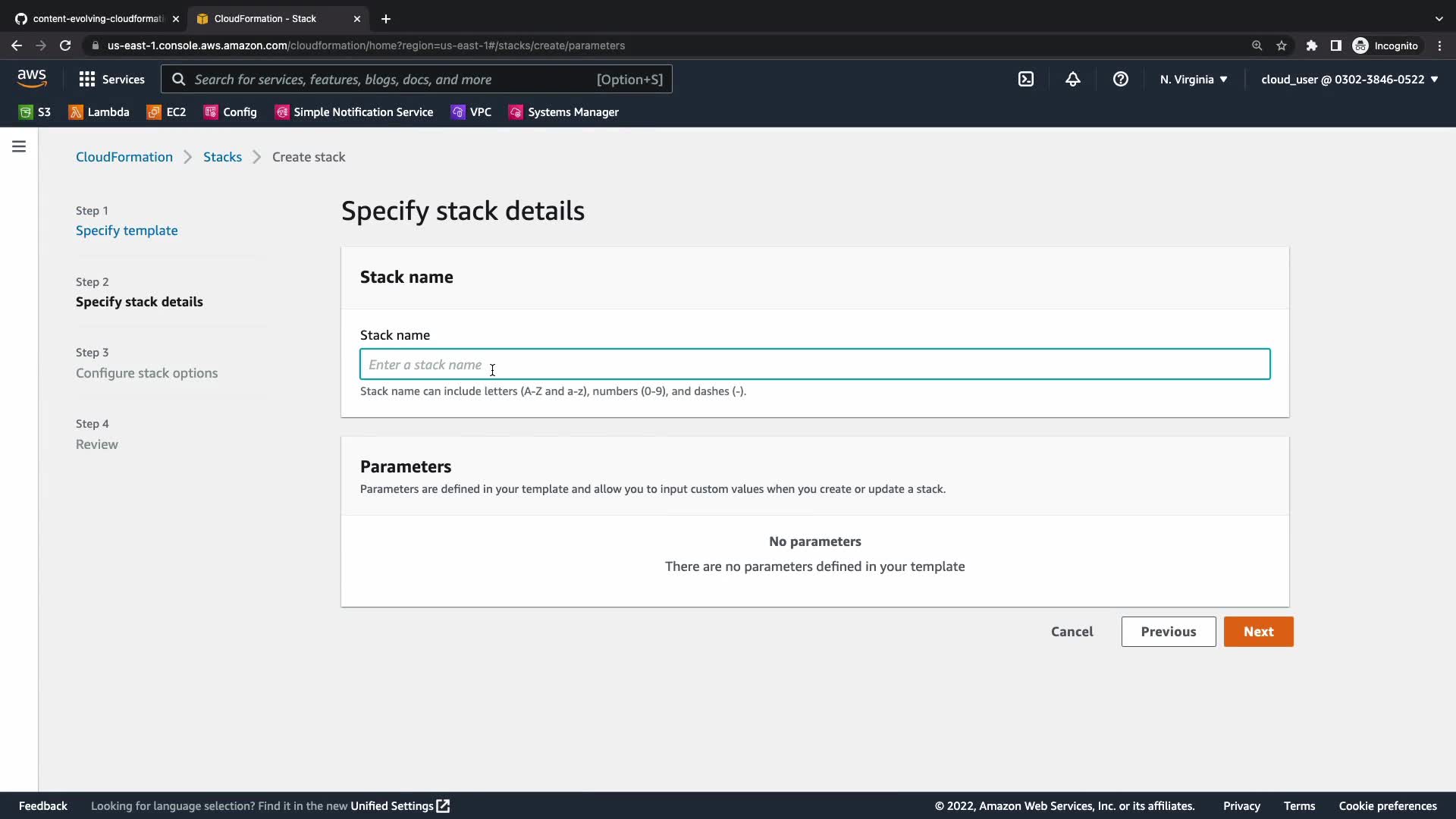
Task: Open the help question mark icon
Action: pos(1120,79)
